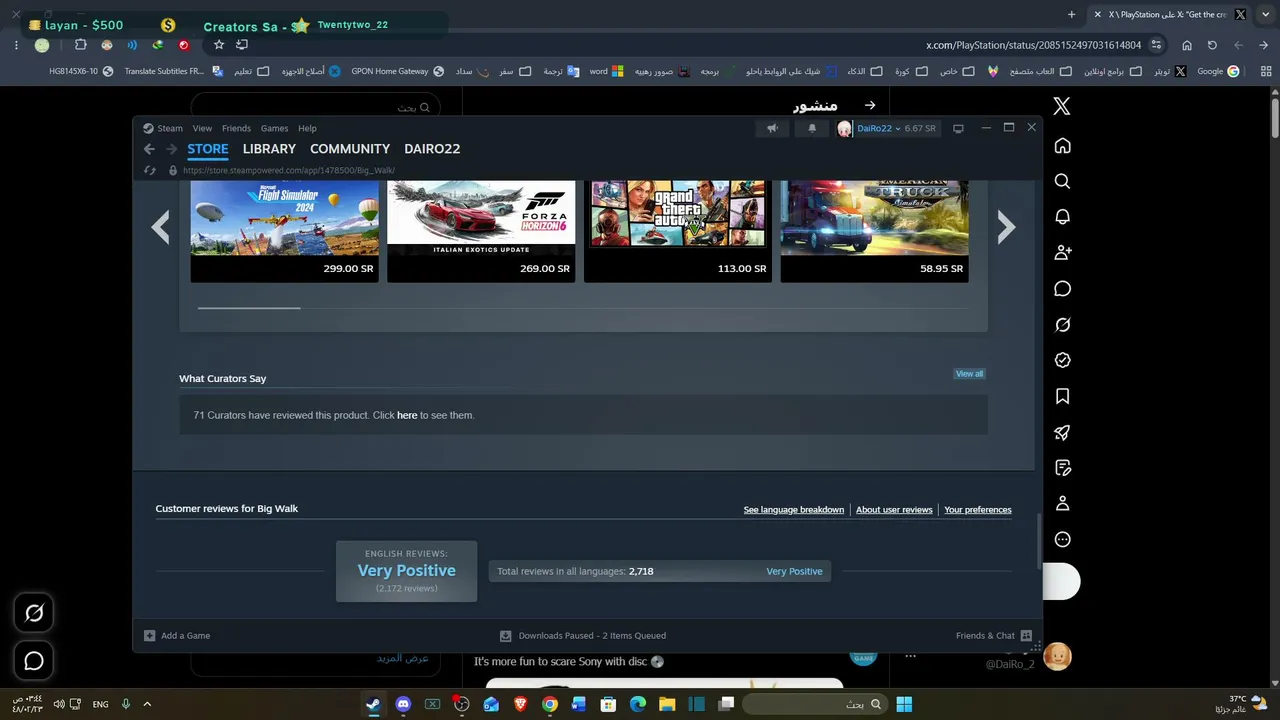Open Google Chrome from the taskbar
The height and width of the screenshot is (720, 1280).
(x=549, y=704)
